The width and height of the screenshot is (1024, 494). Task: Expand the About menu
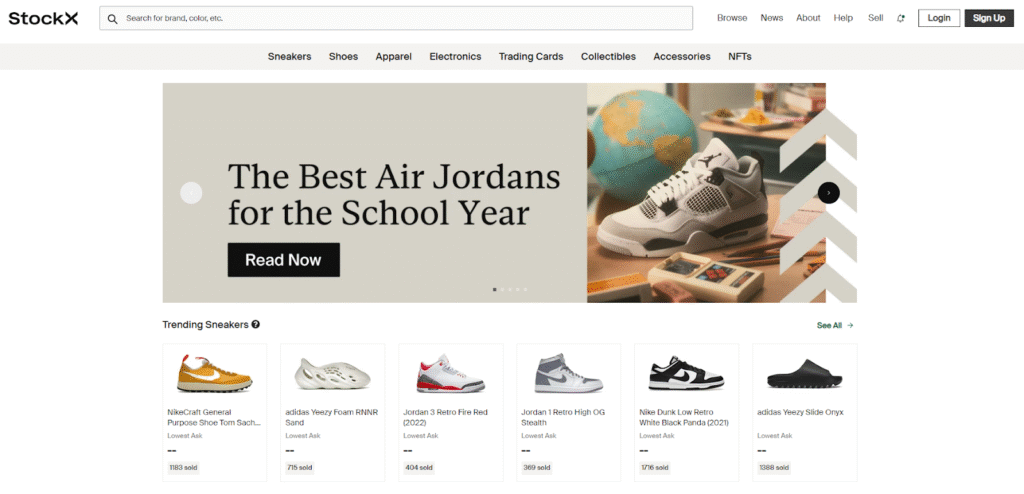pos(808,18)
